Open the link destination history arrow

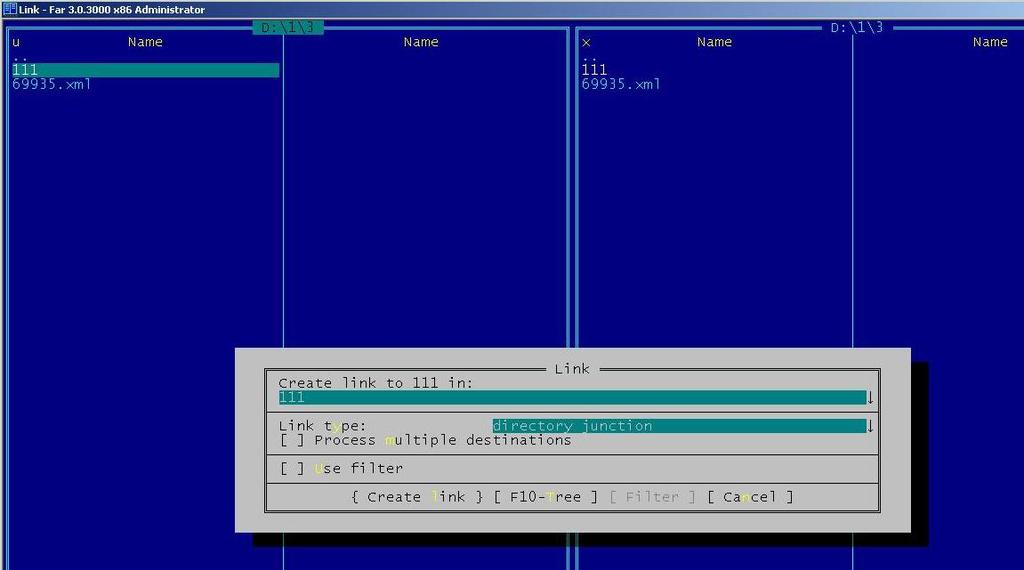point(870,398)
